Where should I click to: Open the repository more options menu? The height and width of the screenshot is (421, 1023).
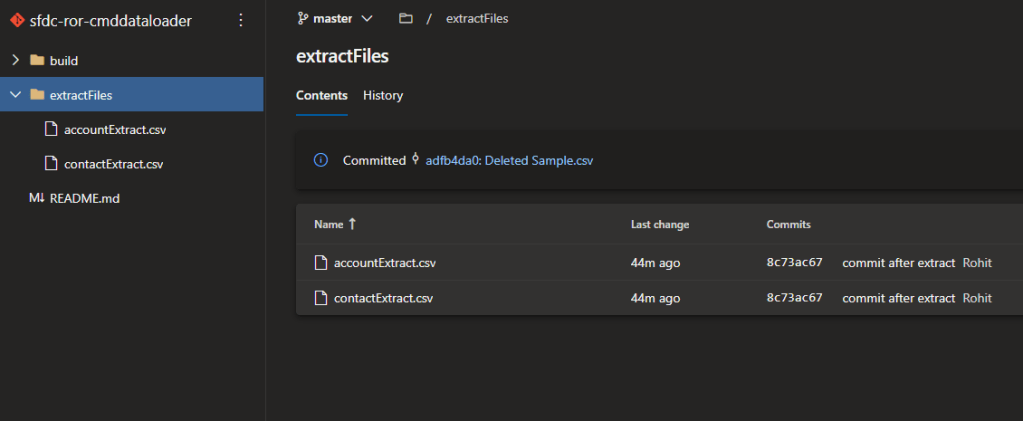click(241, 20)
